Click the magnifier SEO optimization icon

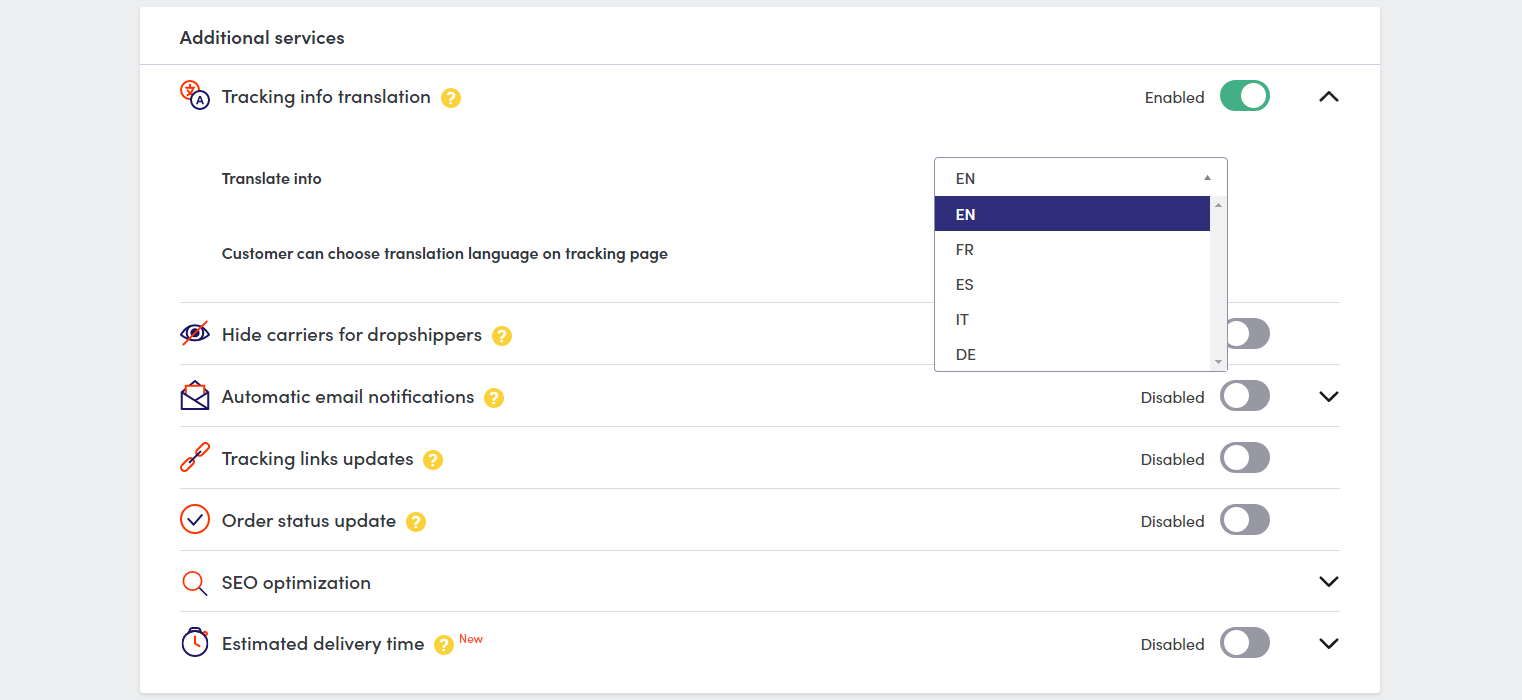coord(195,583)
